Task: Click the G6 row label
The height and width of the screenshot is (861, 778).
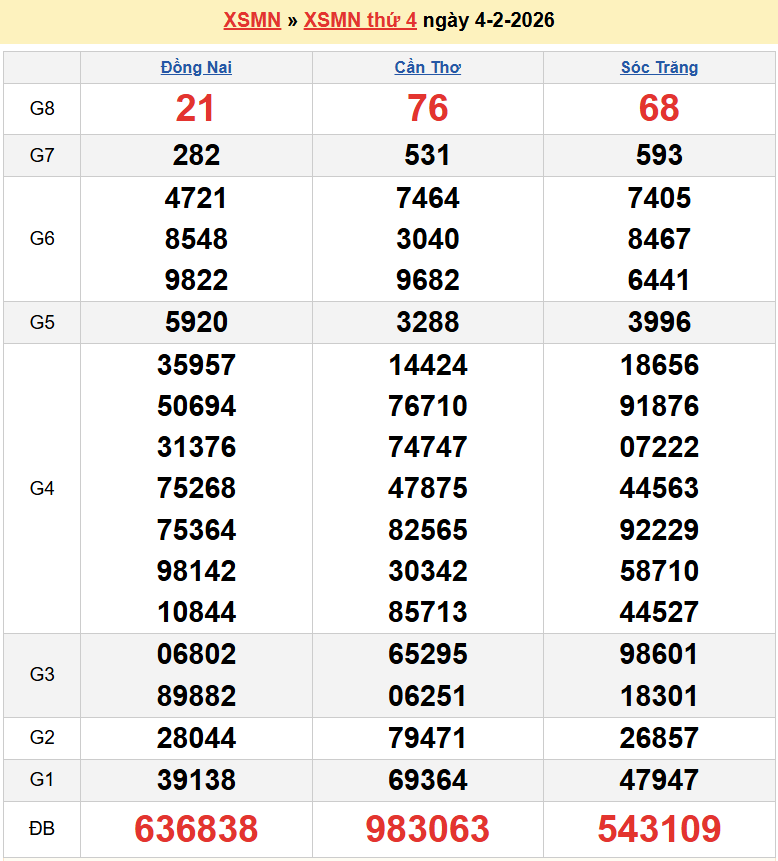Action: tap(42, 239)
